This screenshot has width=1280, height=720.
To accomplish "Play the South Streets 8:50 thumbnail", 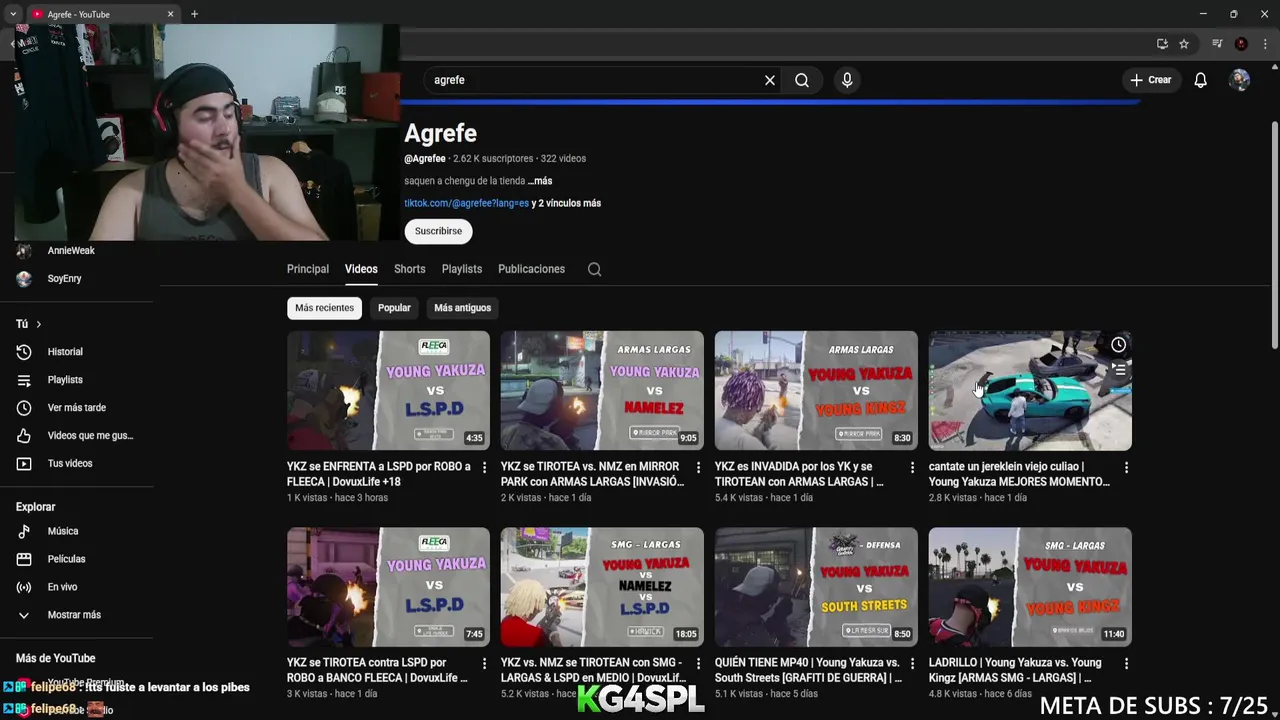I will click(816, 587).
